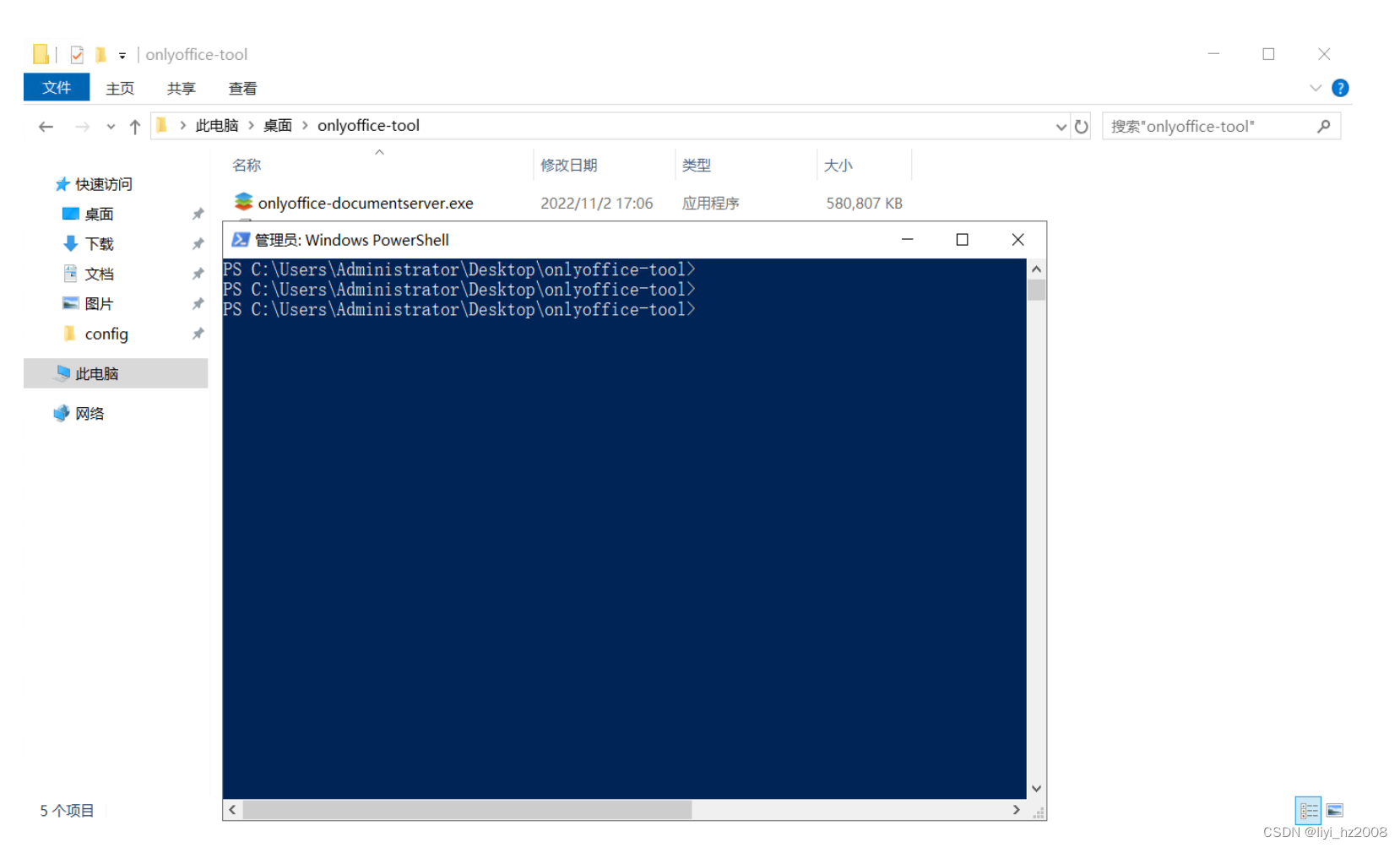Sort files by 名称 column

point(247,166)
